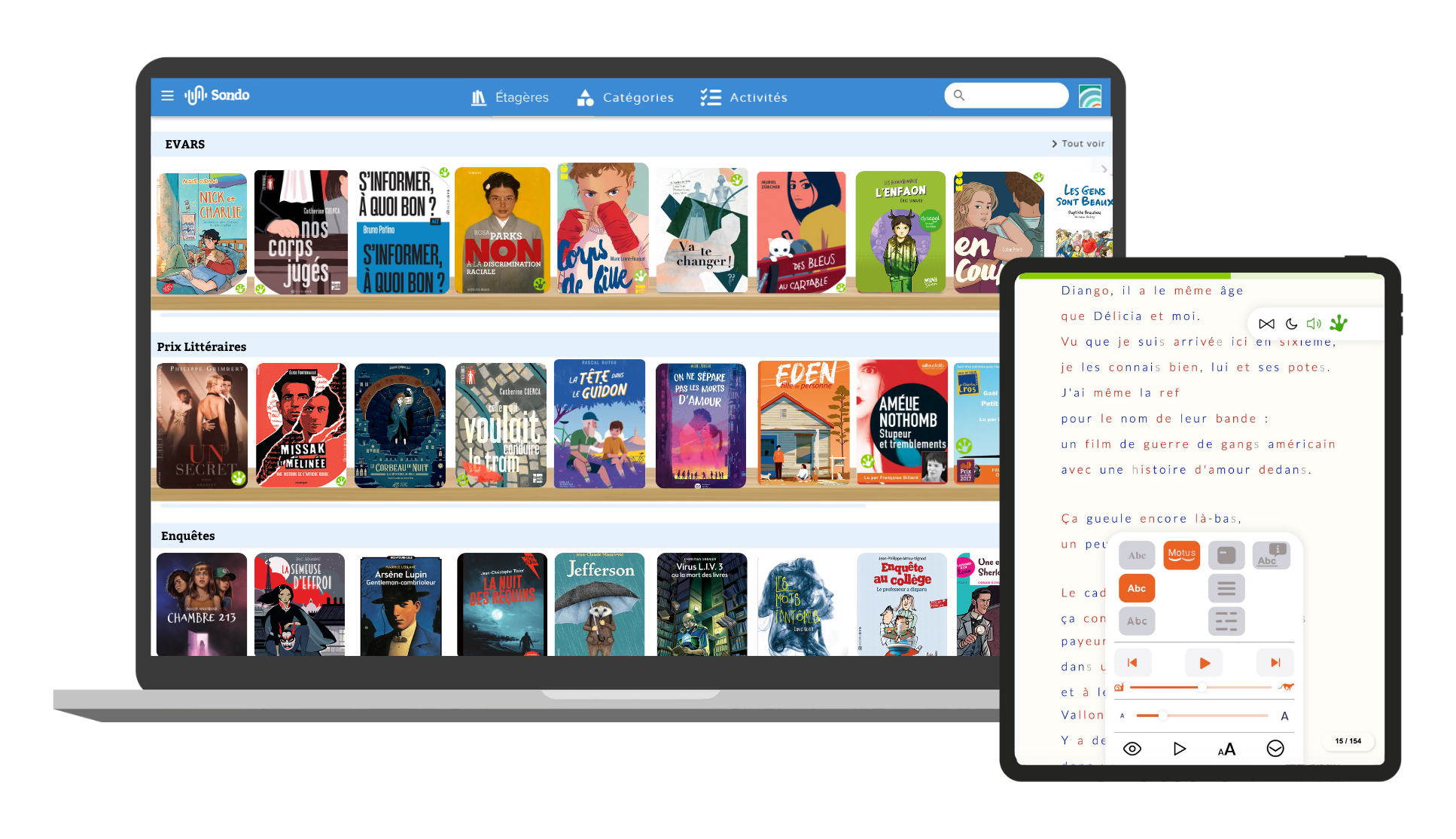
Task: Click Tout voir for the EVARS shelf
Action: (x=1078, y=144)
